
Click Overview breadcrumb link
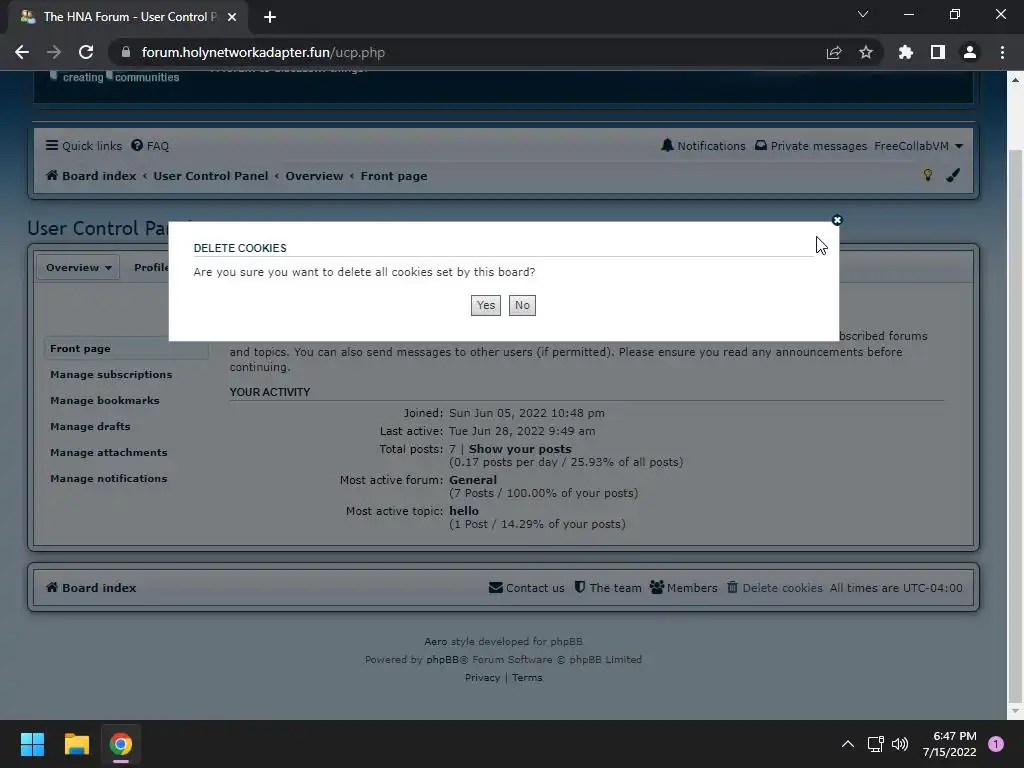[314, 176]
